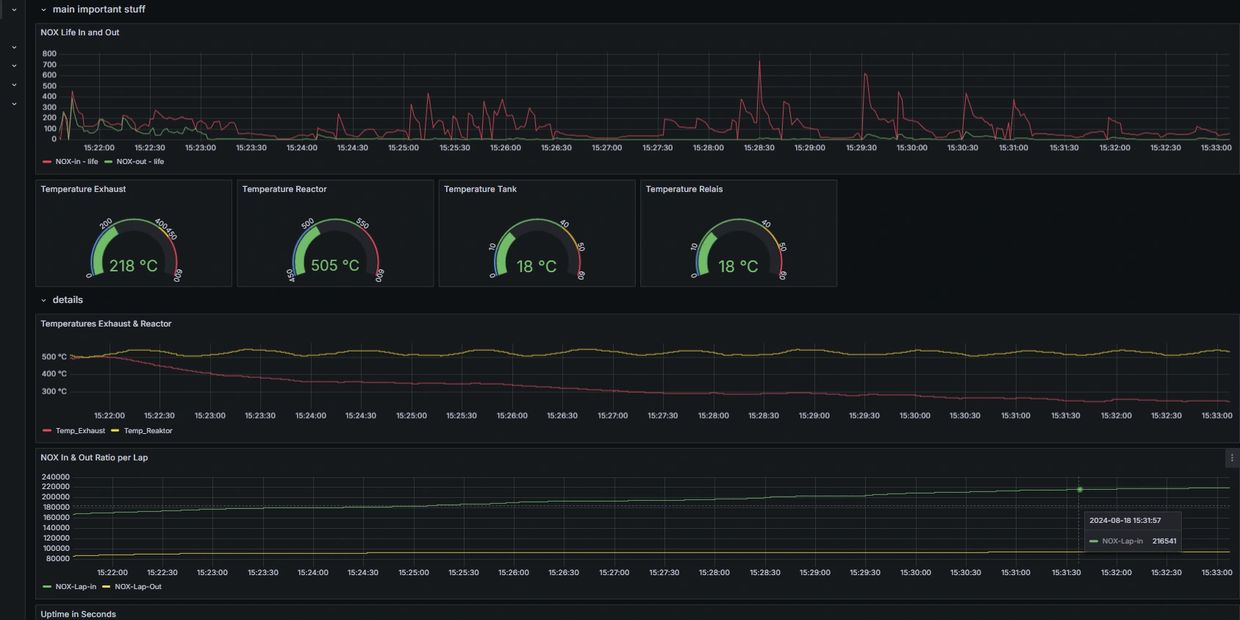Open the NOX In & Out Ratio panel menu
The image size is (1240, 620).
point(1232,458)
